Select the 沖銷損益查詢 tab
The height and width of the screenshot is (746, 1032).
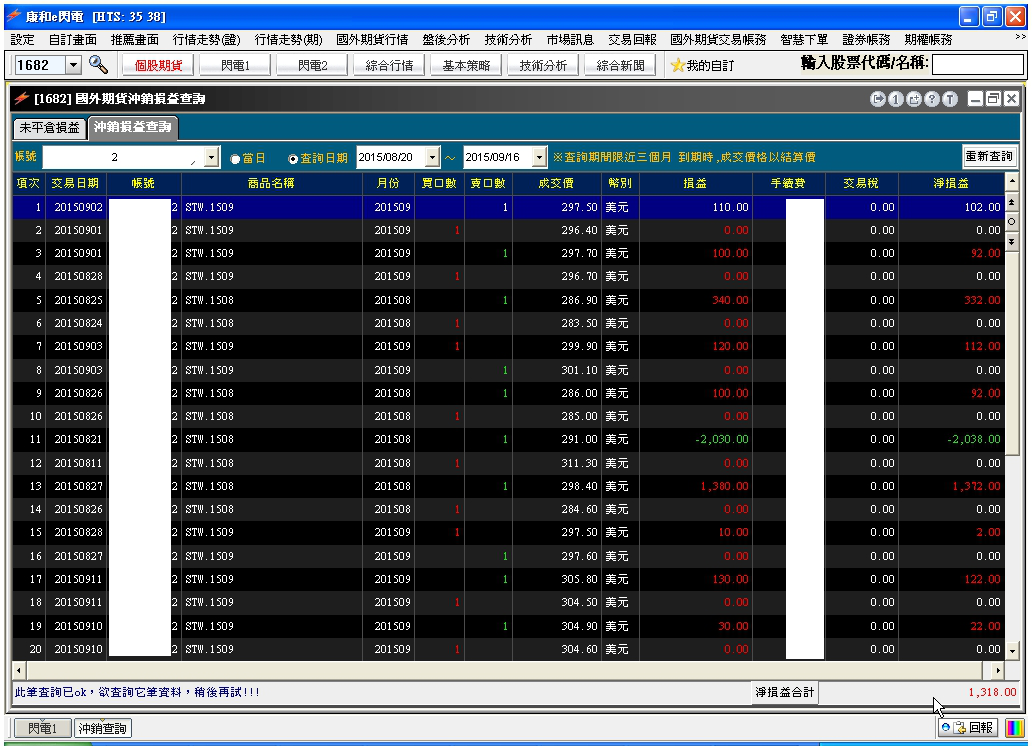(132, 126)
